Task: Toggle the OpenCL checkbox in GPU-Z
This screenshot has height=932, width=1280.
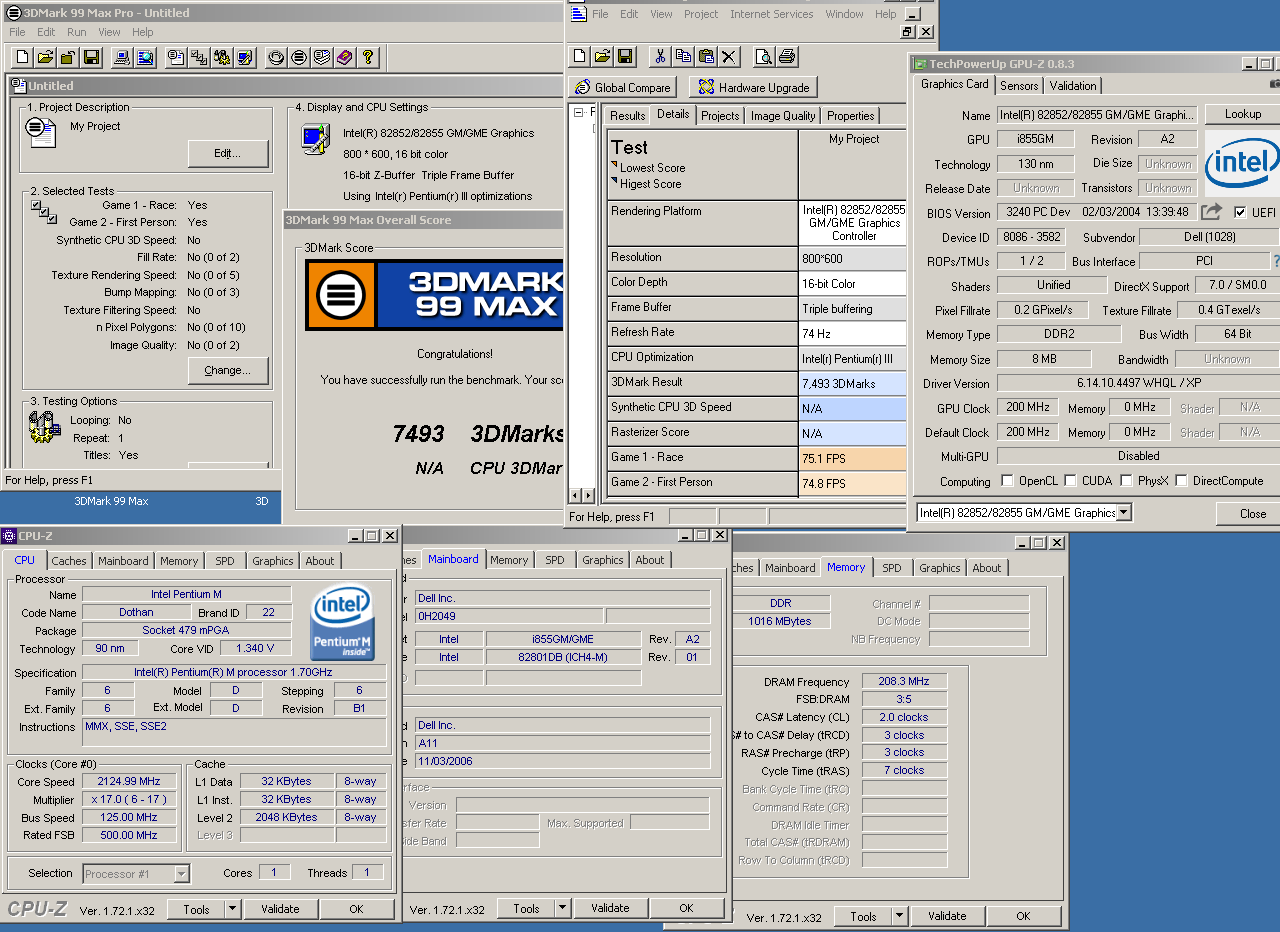Action: pos(1007,481)
